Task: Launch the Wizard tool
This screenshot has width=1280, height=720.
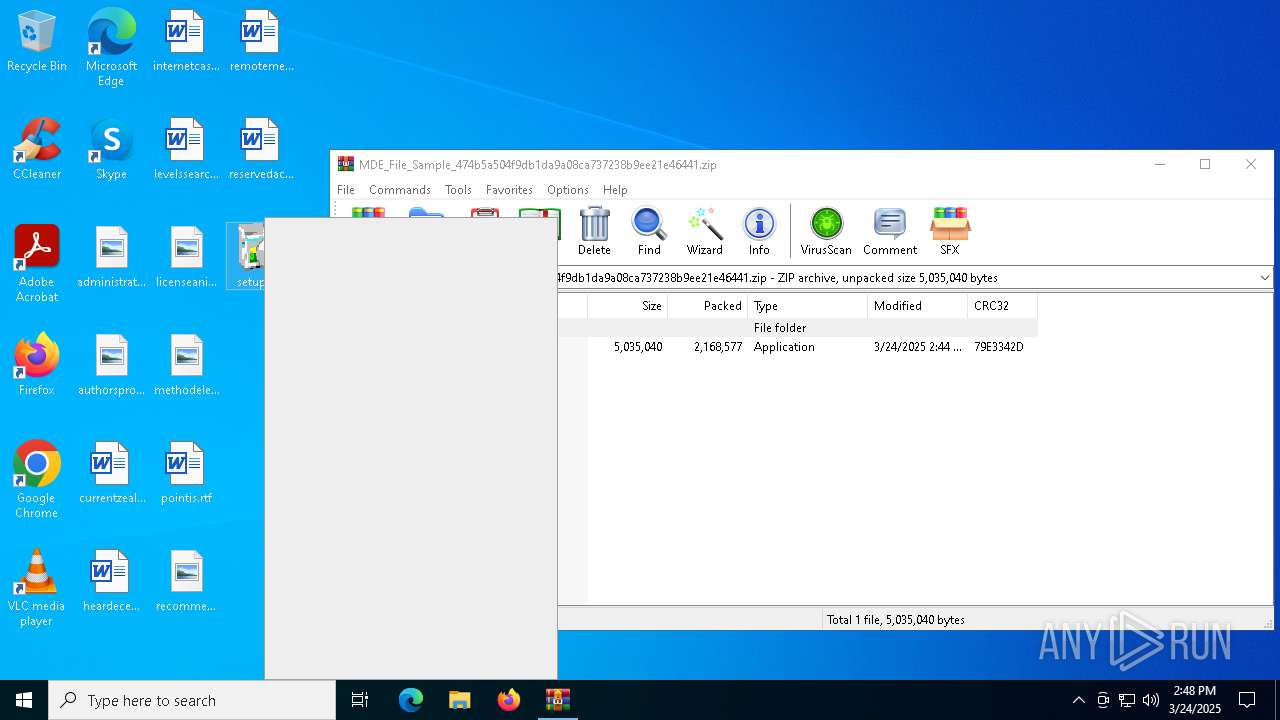Action: 704,232
